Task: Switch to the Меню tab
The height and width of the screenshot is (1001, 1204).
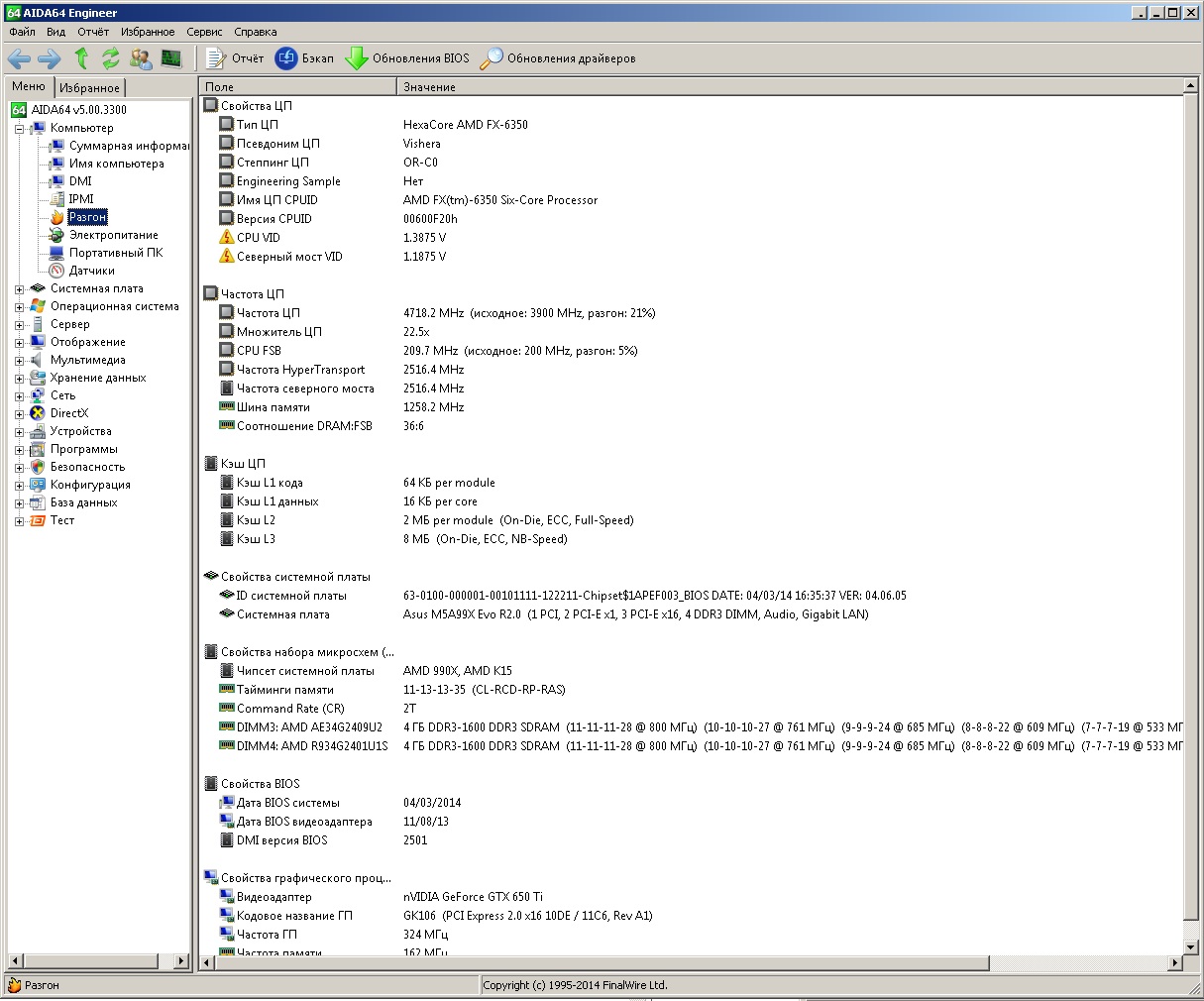Action: pos(29,86)
